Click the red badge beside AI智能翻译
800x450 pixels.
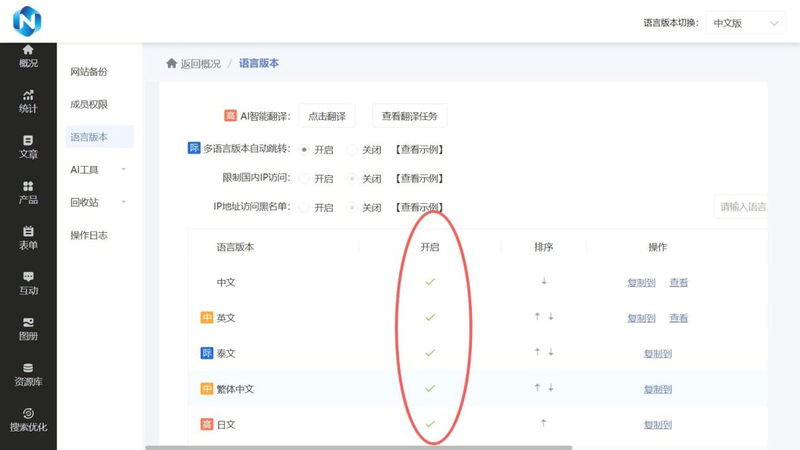[231, 116]
